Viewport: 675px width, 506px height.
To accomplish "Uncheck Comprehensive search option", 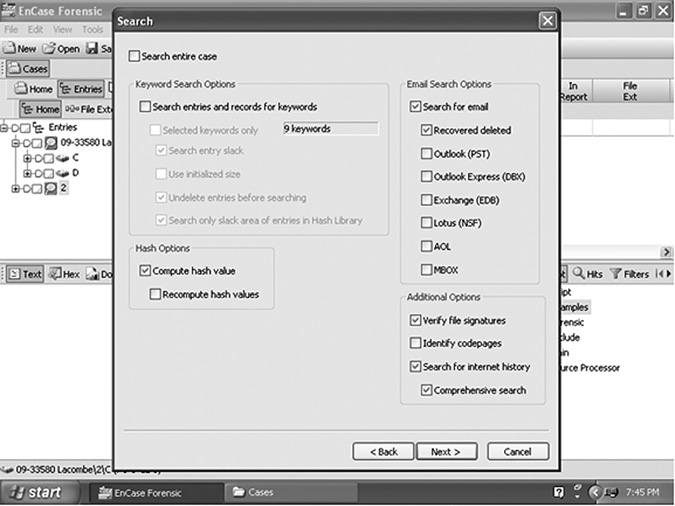I will coord(426,390).
